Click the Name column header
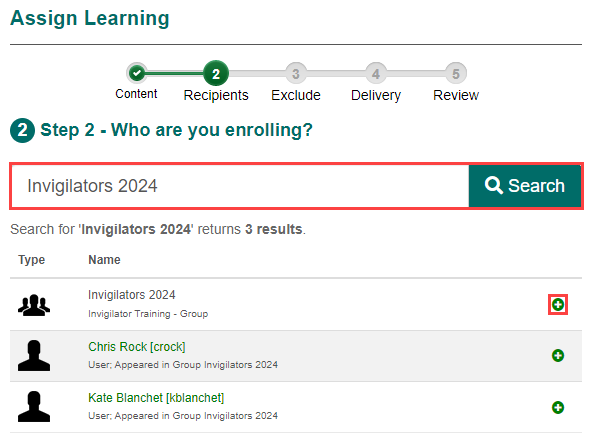Viewport: 590px width, 438px height. [104, 260]
